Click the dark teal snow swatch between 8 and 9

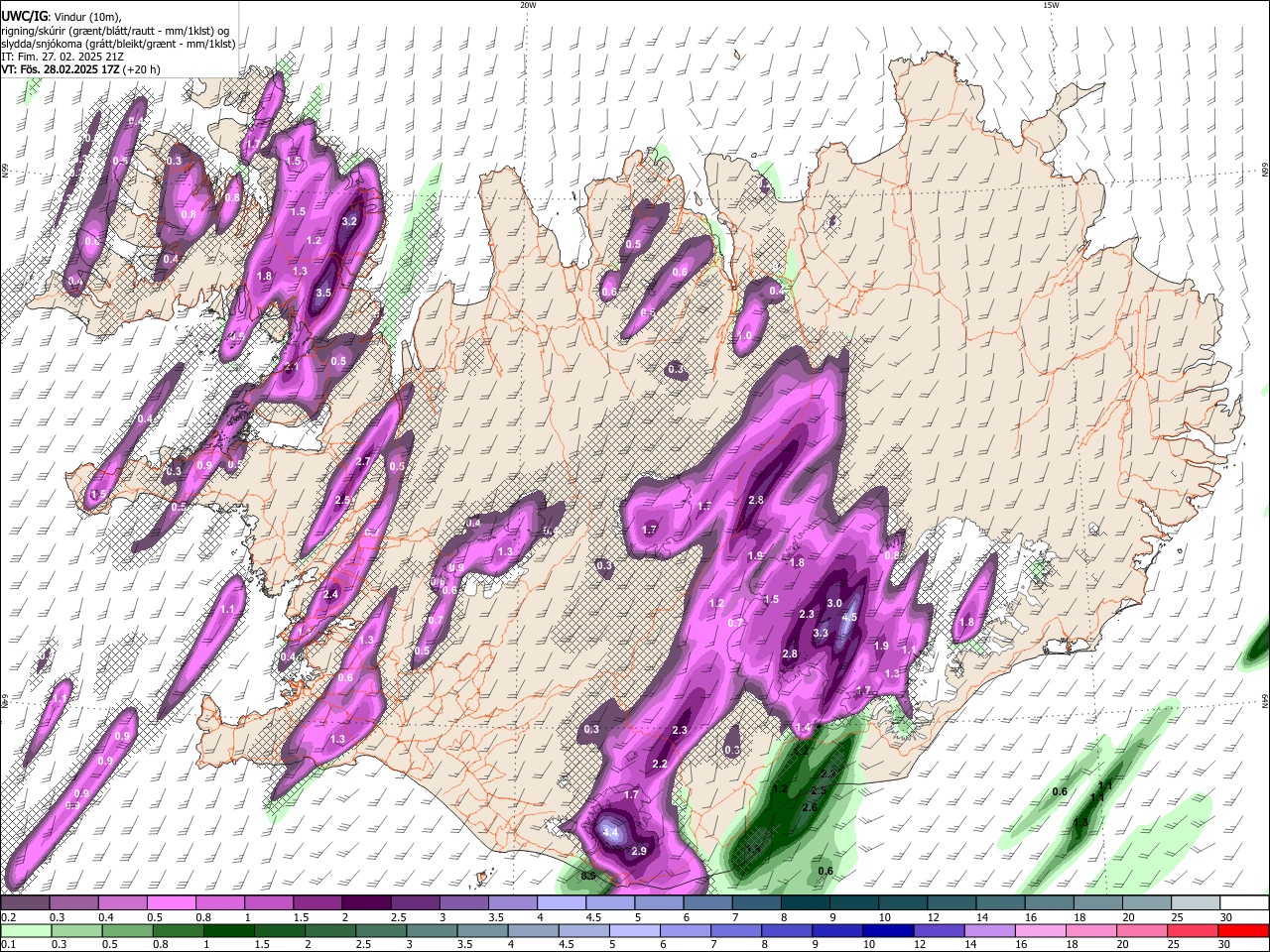(805, 902)
